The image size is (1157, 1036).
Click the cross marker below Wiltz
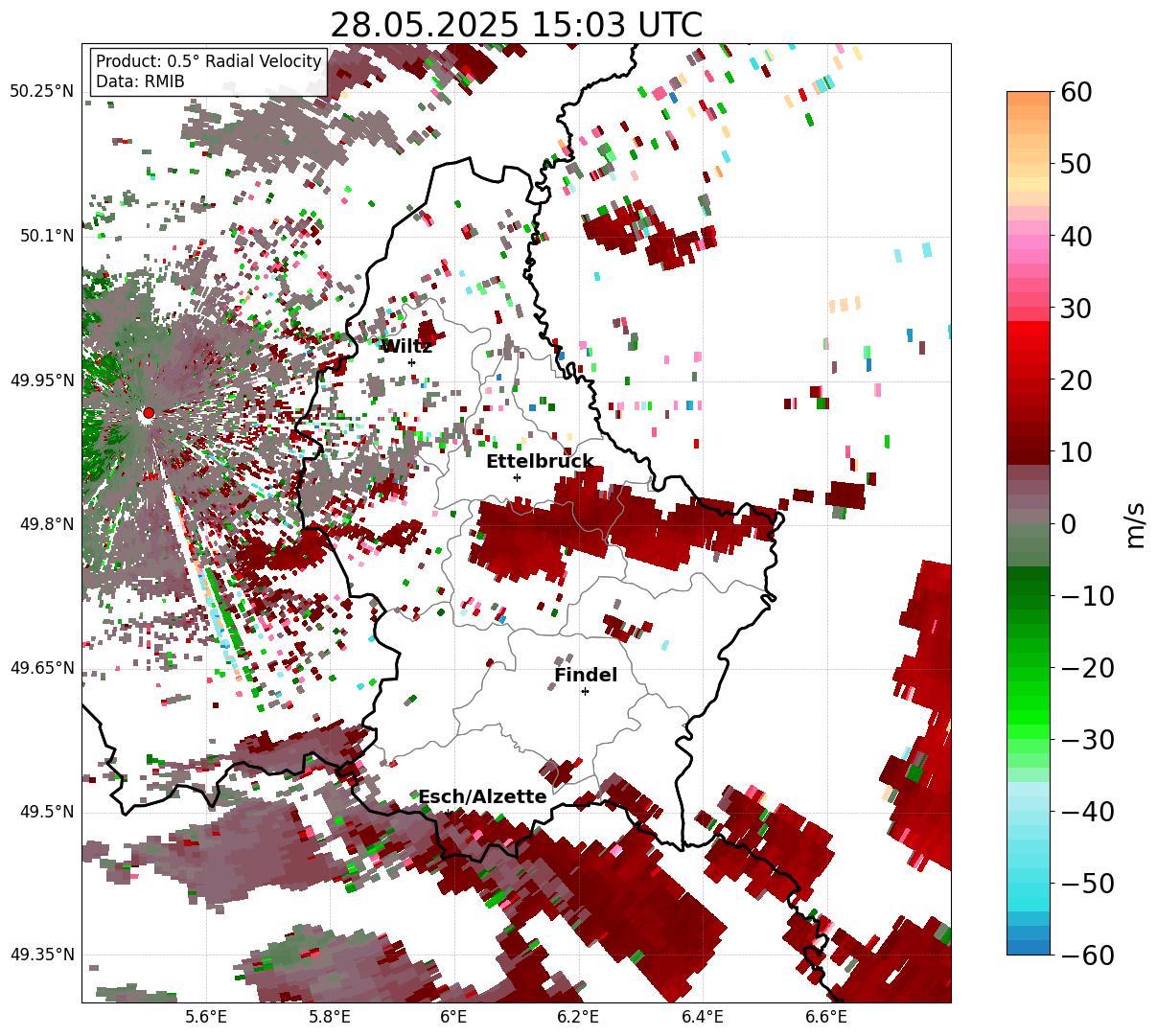pos(411,362)
